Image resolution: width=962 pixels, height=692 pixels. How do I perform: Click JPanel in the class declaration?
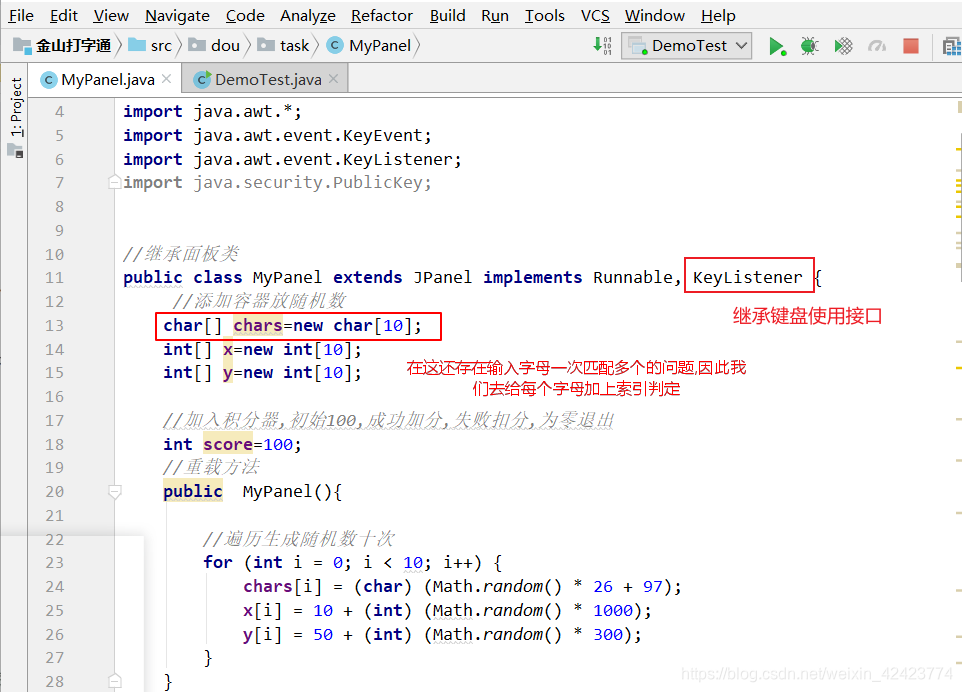click(442, 277)
